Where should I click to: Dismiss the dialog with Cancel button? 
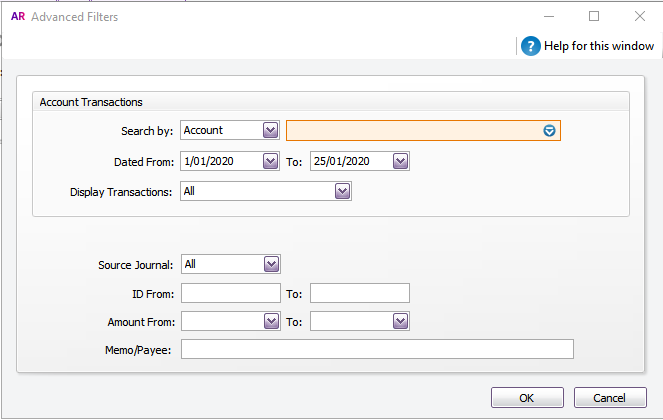click(x=610, y=398)
